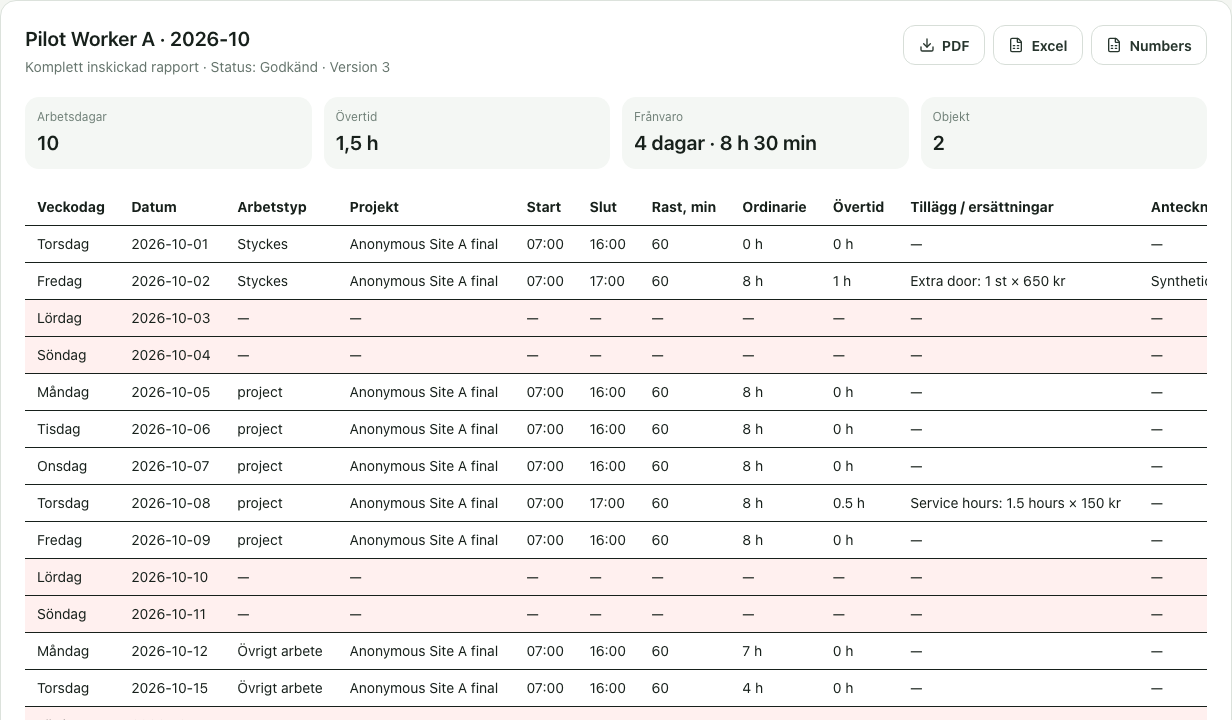Click the Pilot Worker A · 2026-10 title
Viewport: 1232px width, 720px height.
point(138,39)
